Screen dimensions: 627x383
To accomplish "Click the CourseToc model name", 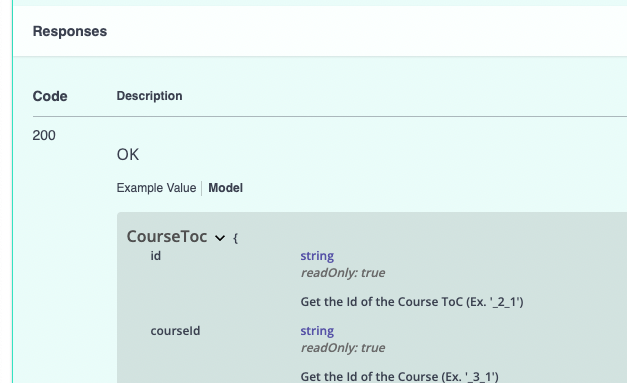I will point(167,236).
